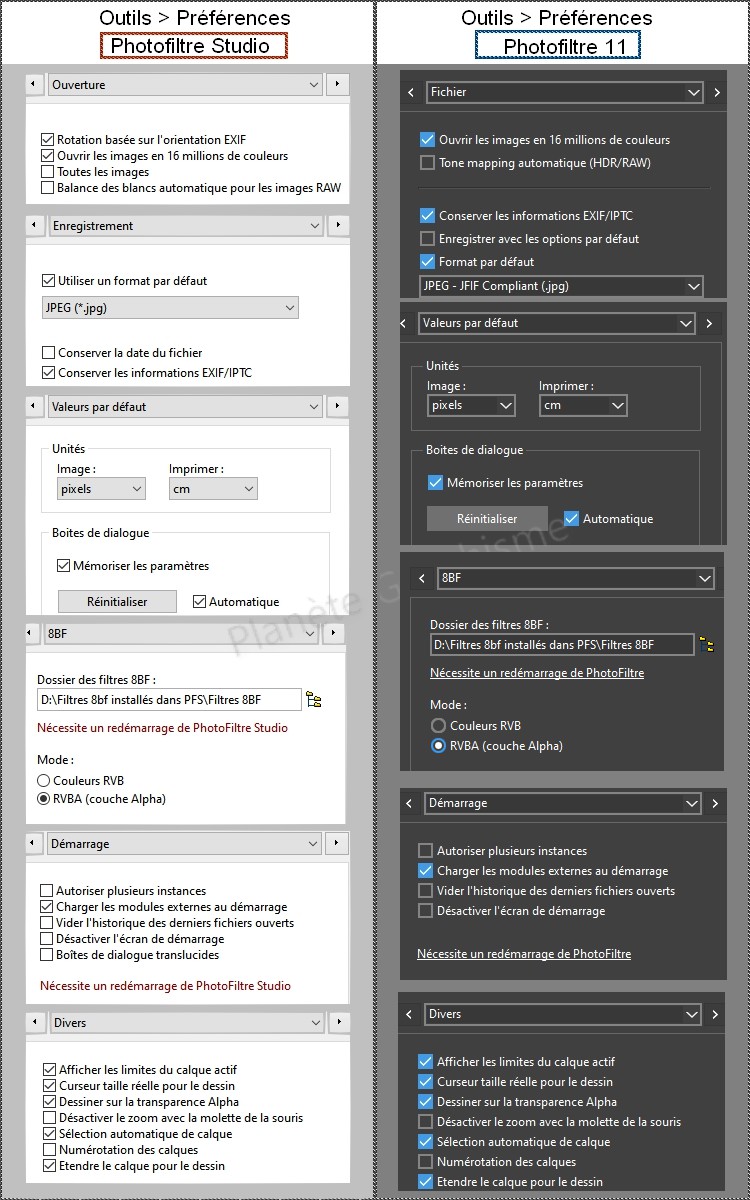Click previous arrow beside Studio Divers dropdown

(x=36, y=1023)
